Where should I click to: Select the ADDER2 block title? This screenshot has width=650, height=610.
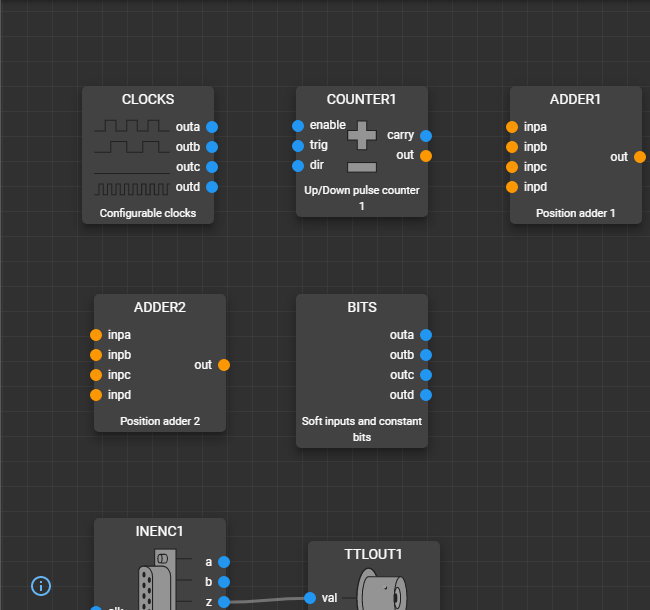(160, 307)
